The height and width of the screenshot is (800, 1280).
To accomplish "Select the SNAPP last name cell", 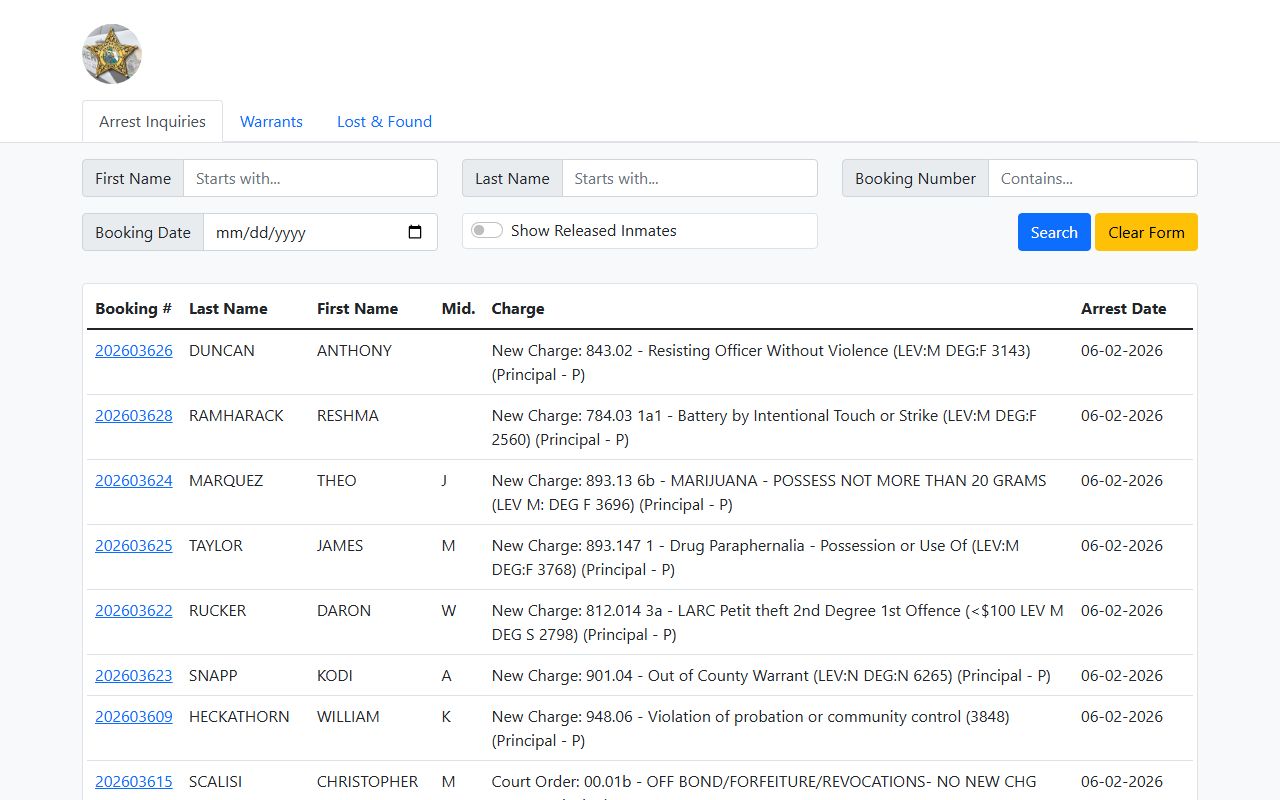I will tap(213, 675).
